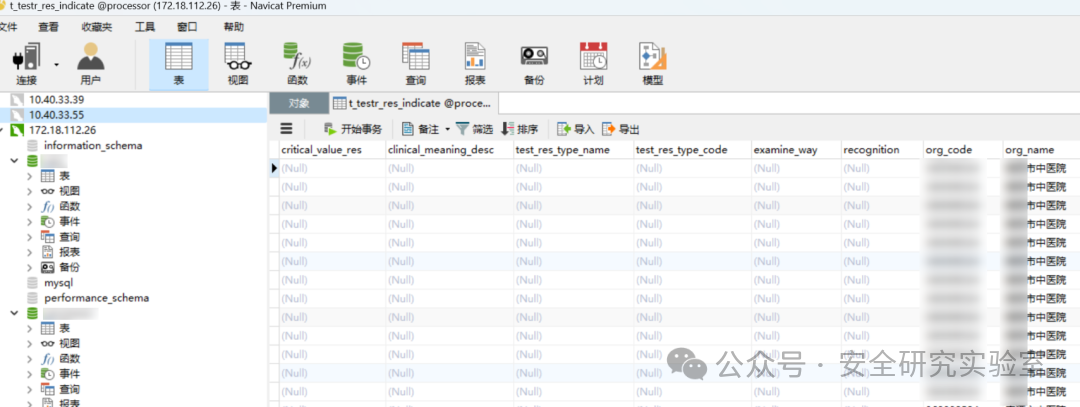1080x407 pixels.
Task: Open the 计划 schedule toolbar icon
Action: [593, 65]
